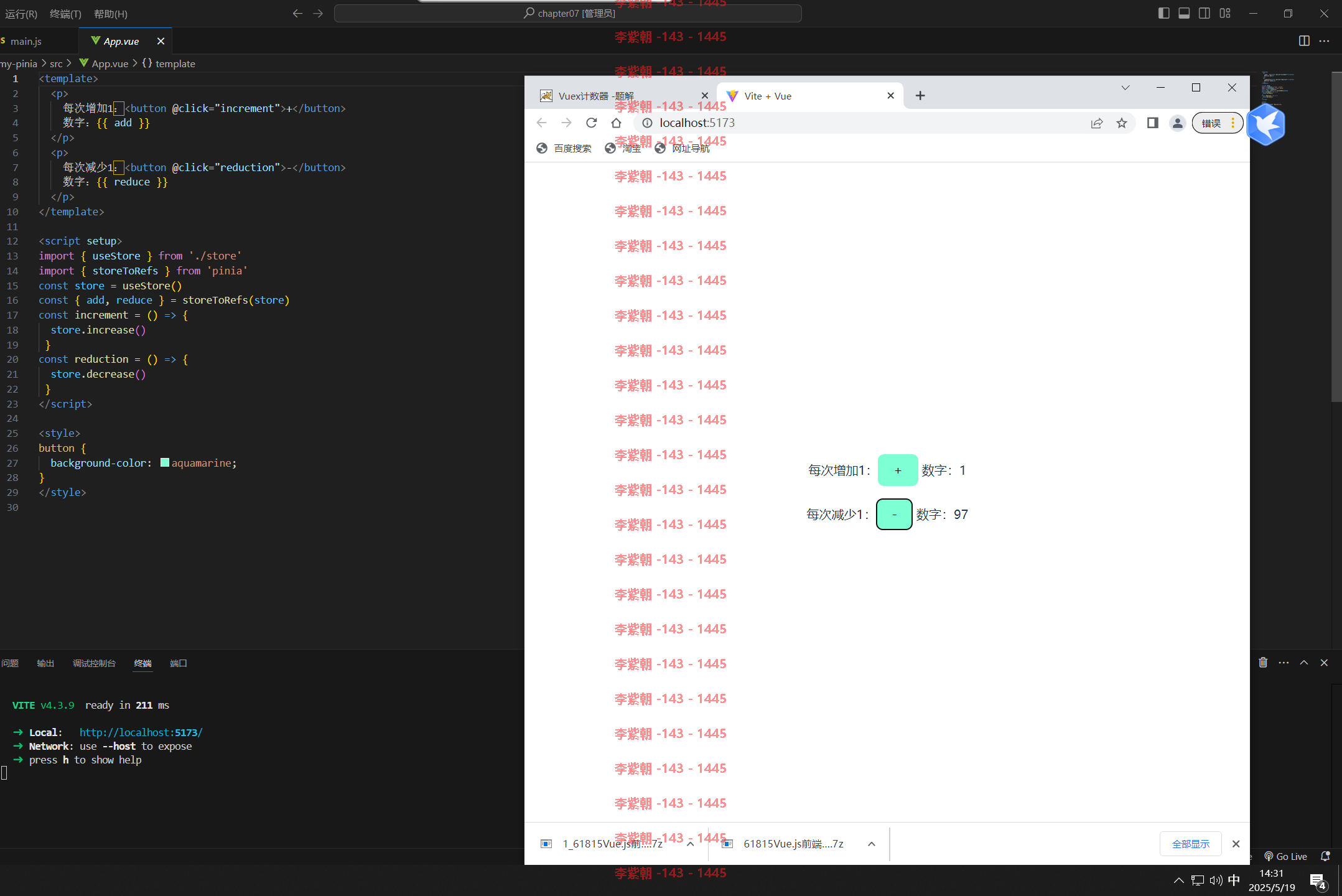Open the taskbar volume control
The width and height of the screenshot is (1342, 896).
point(1216,880)
